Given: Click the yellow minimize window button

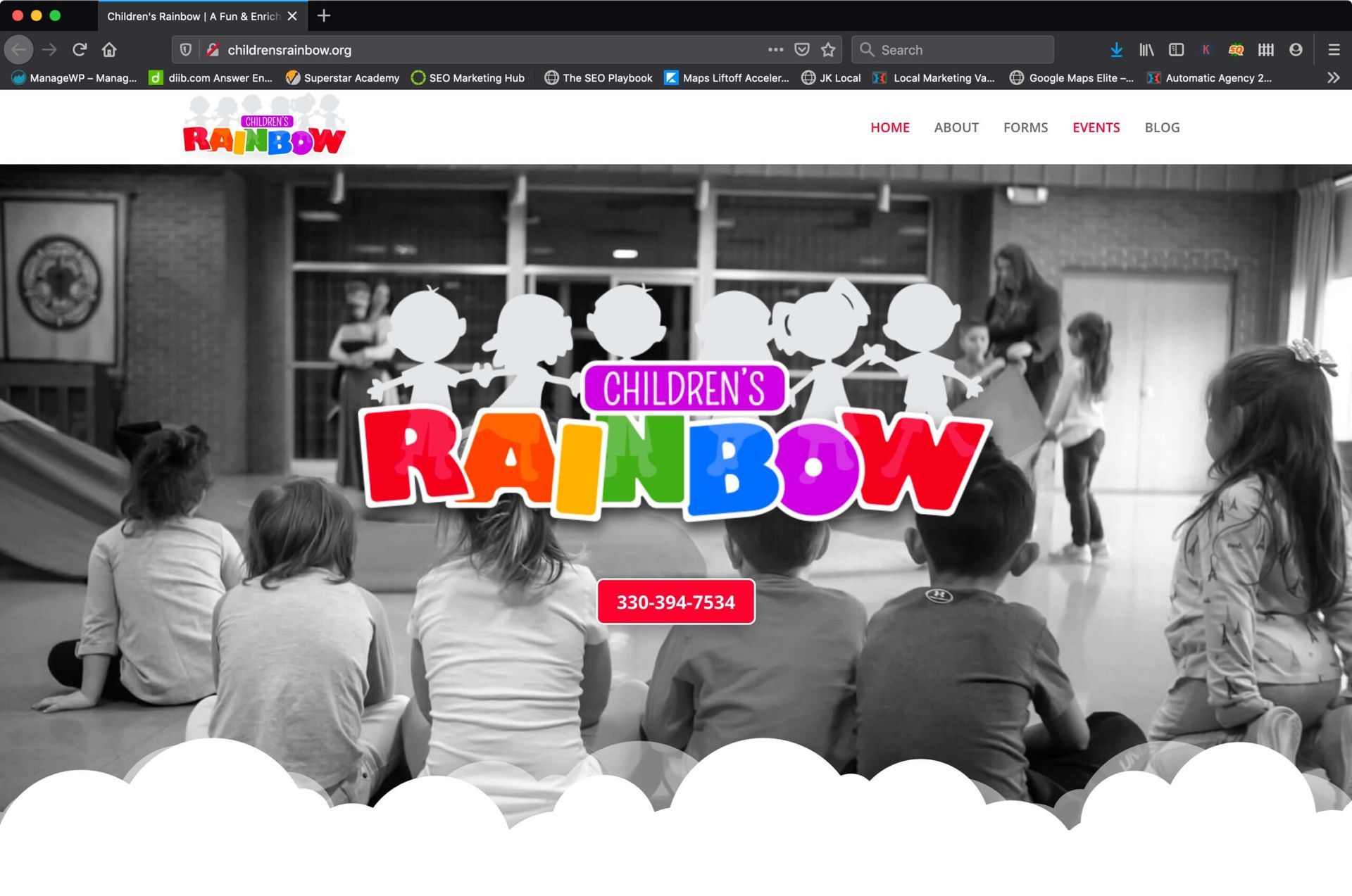Looking at the screenshot, I should pos(37,15).
